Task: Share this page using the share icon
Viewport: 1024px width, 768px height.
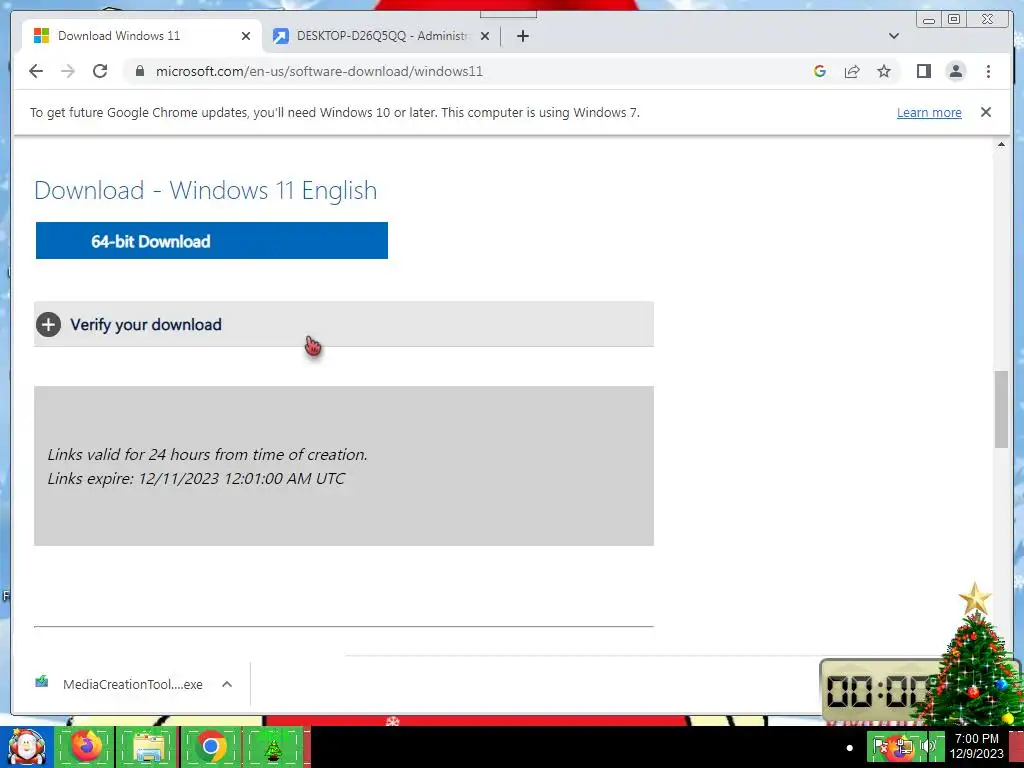Action: (x=852, y=71)
